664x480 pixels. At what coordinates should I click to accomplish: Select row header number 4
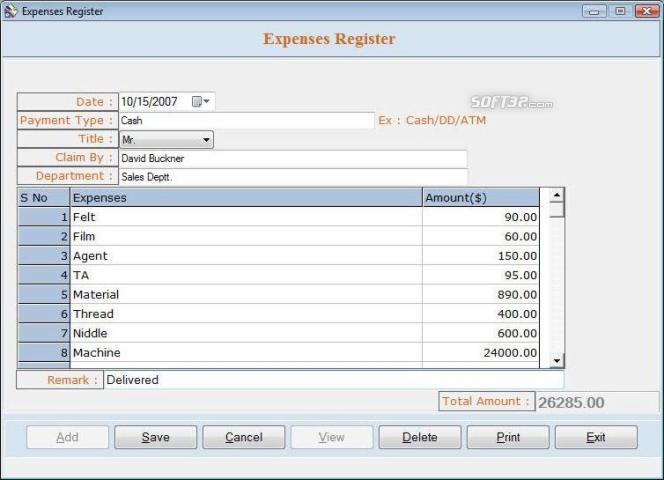tap(44, 275)
